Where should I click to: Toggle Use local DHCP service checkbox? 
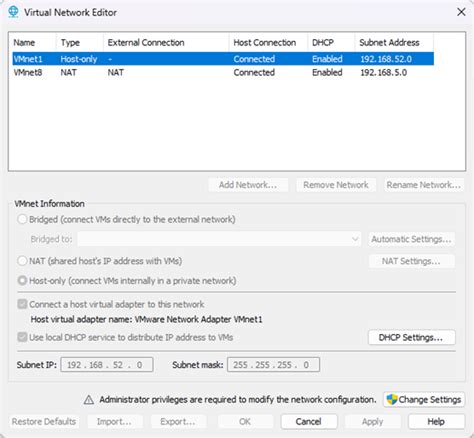(x=22, y=337)
